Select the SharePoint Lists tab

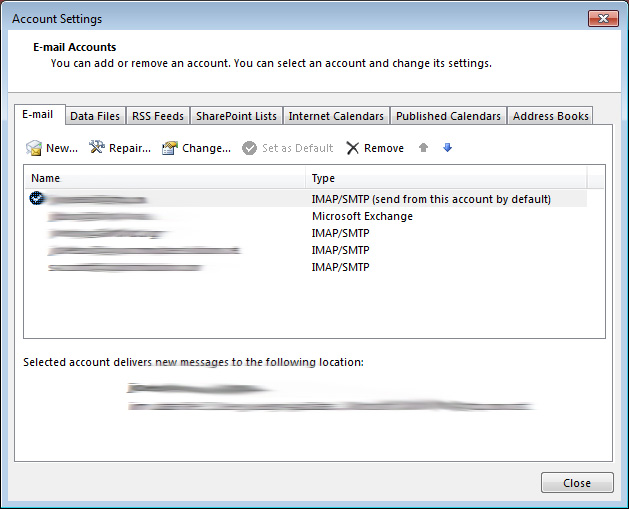click(236, 116)
